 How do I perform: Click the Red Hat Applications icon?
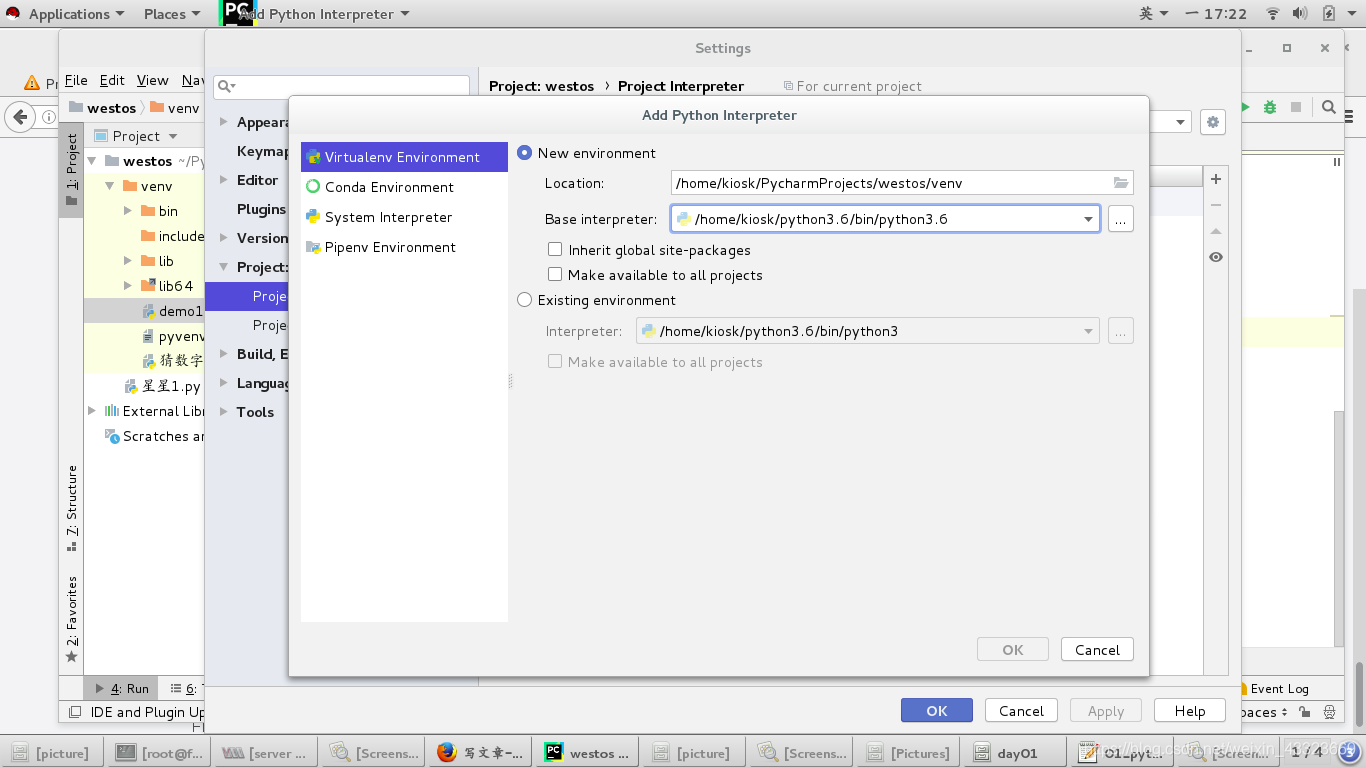point(13,14)
